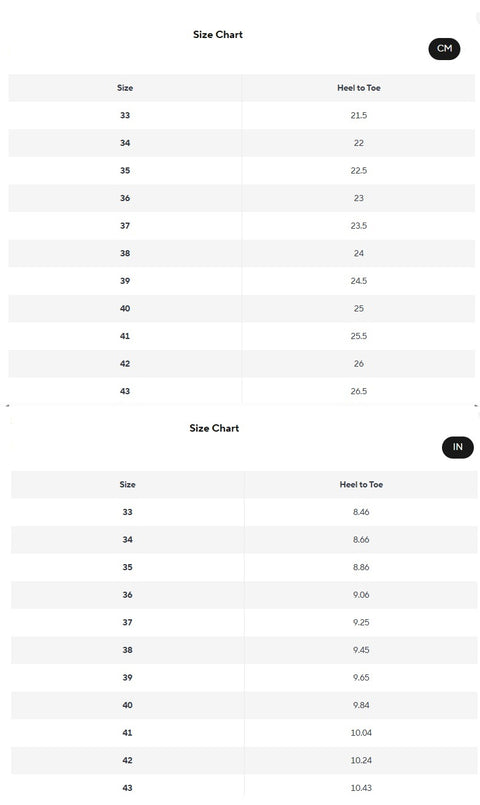This screenshot has height=805, width=480.
Task: Toggle the IN unit button
Action: point(457,447)
